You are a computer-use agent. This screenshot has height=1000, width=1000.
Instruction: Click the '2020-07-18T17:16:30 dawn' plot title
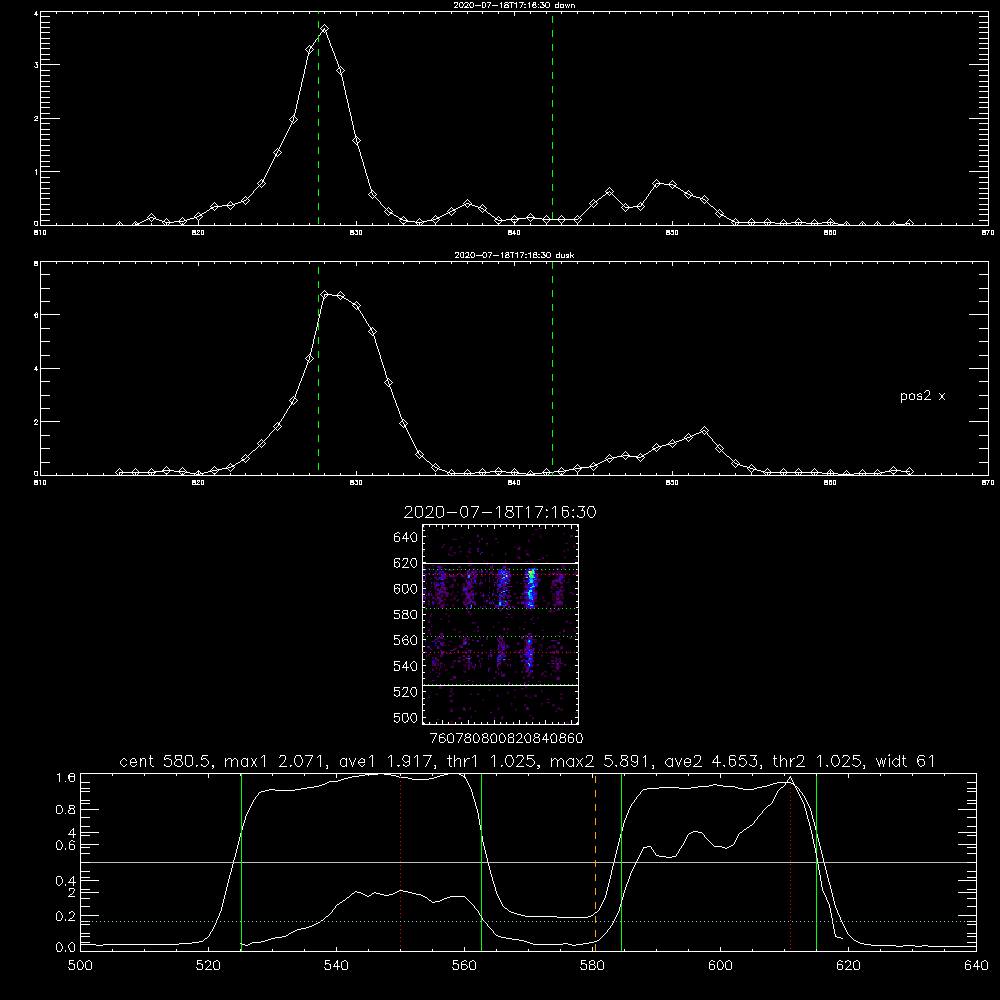pos(515,5)
